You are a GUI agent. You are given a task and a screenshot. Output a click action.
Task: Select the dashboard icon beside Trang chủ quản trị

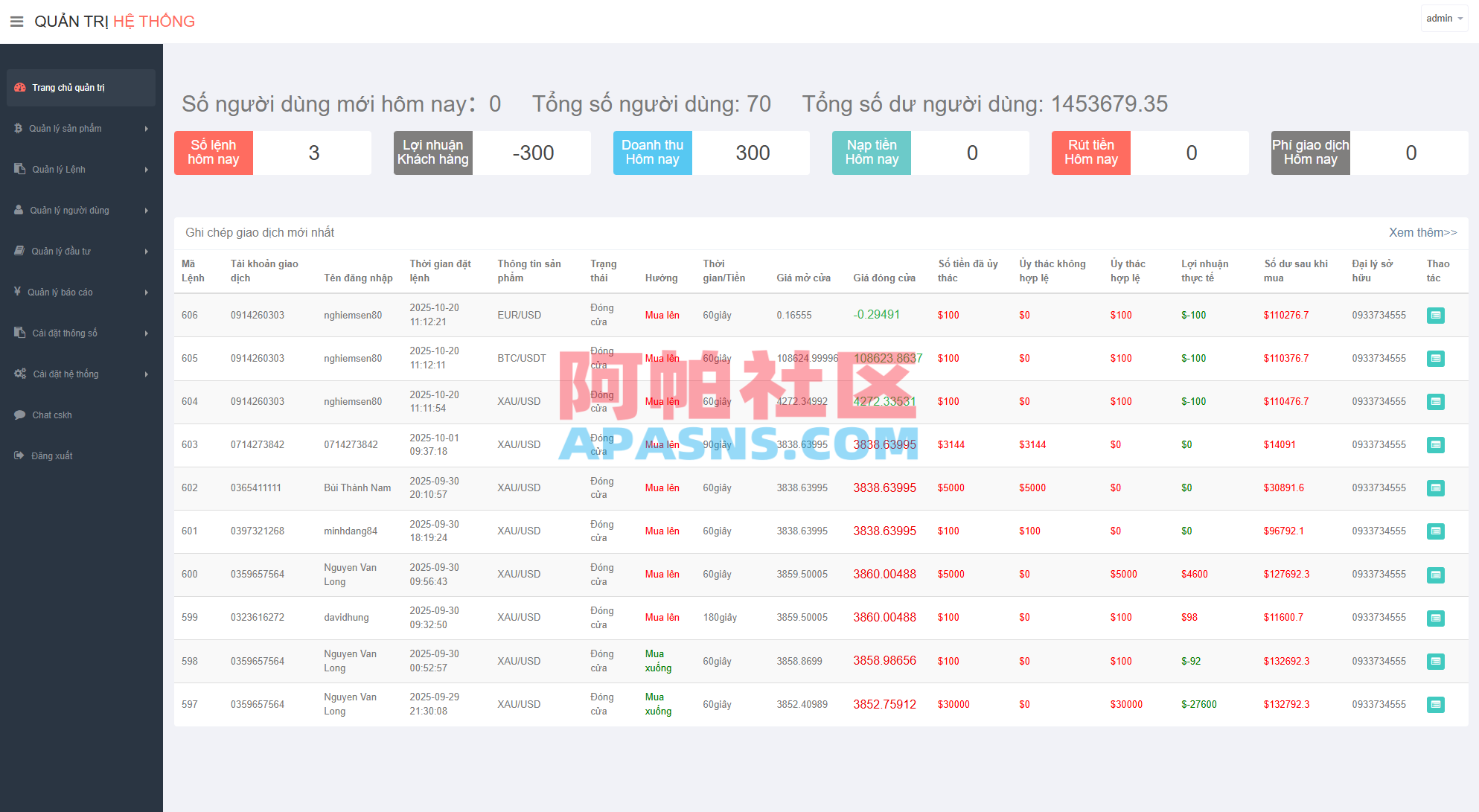click(x=19, y=87)
